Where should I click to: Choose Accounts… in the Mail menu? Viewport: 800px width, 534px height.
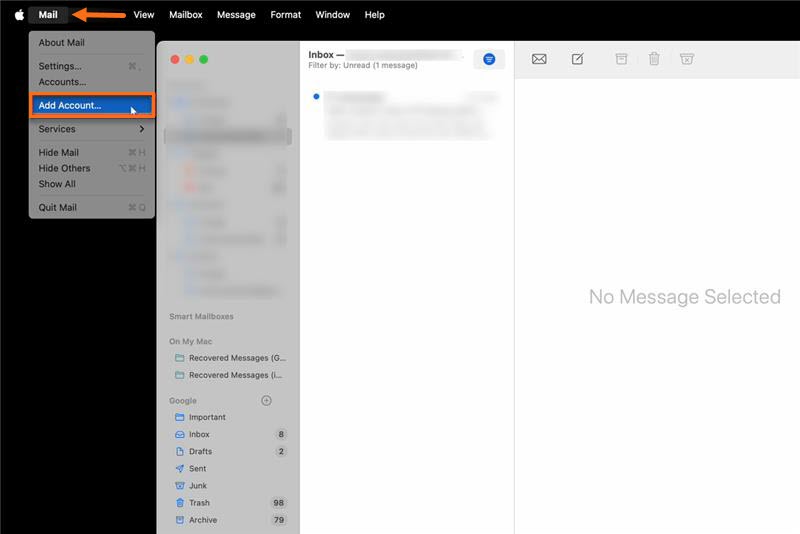click(62, 82)
